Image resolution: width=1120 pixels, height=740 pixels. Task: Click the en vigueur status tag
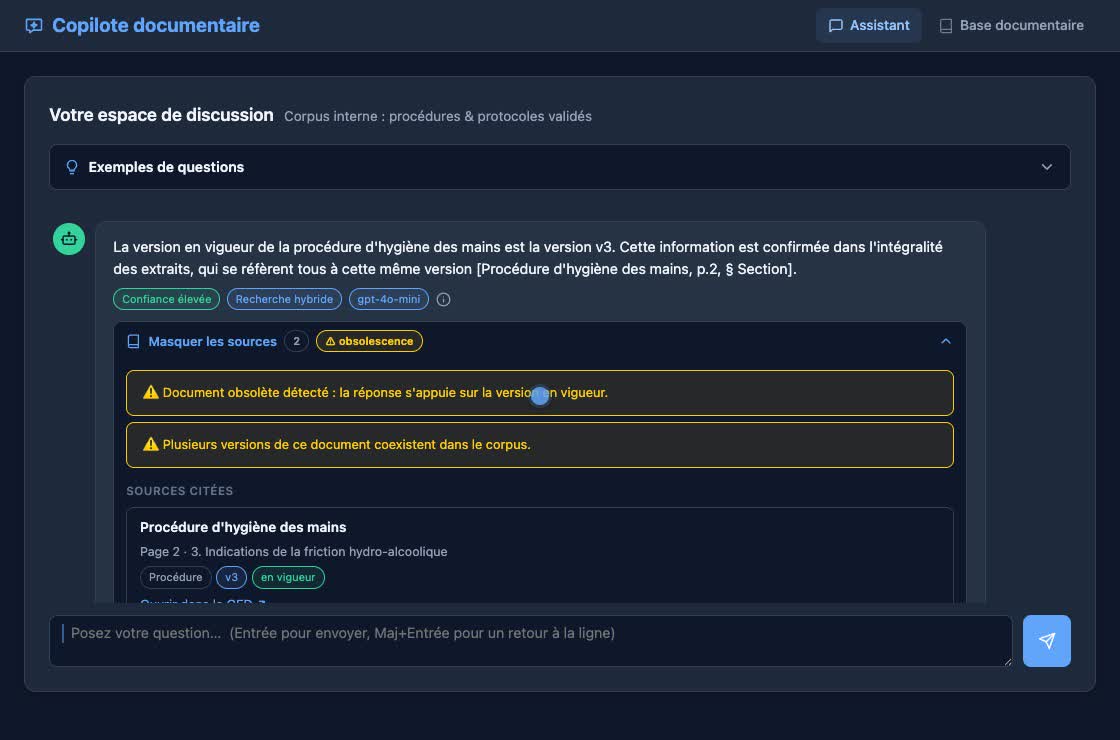(x=288, y=577)
